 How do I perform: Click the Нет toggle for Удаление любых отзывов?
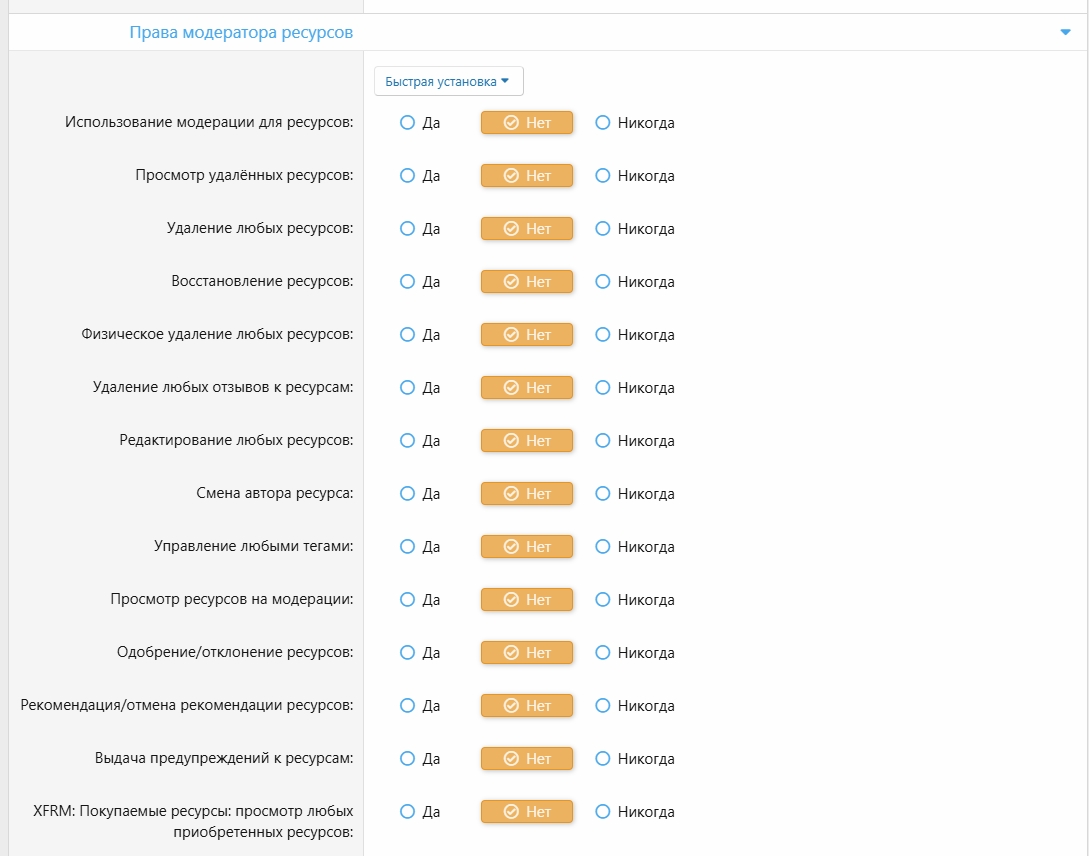coord(527,387)
